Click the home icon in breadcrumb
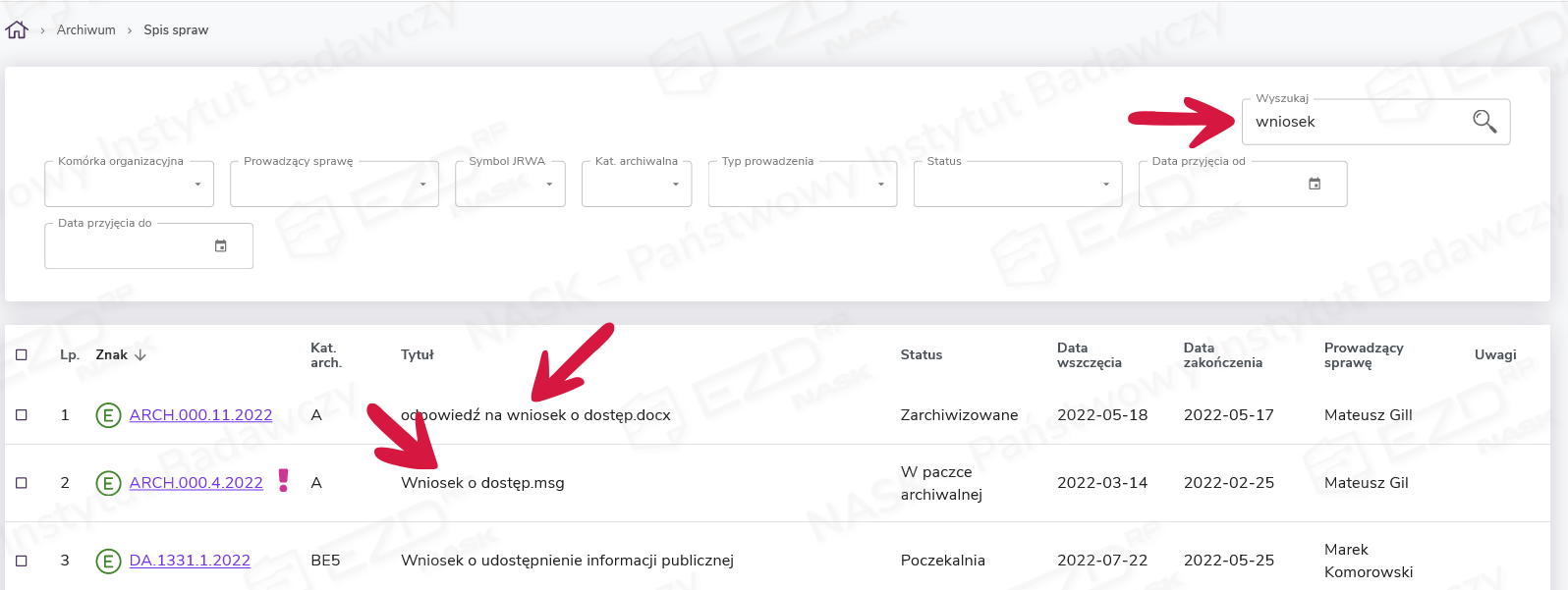 pyautogui.click(x=17, y=29)
